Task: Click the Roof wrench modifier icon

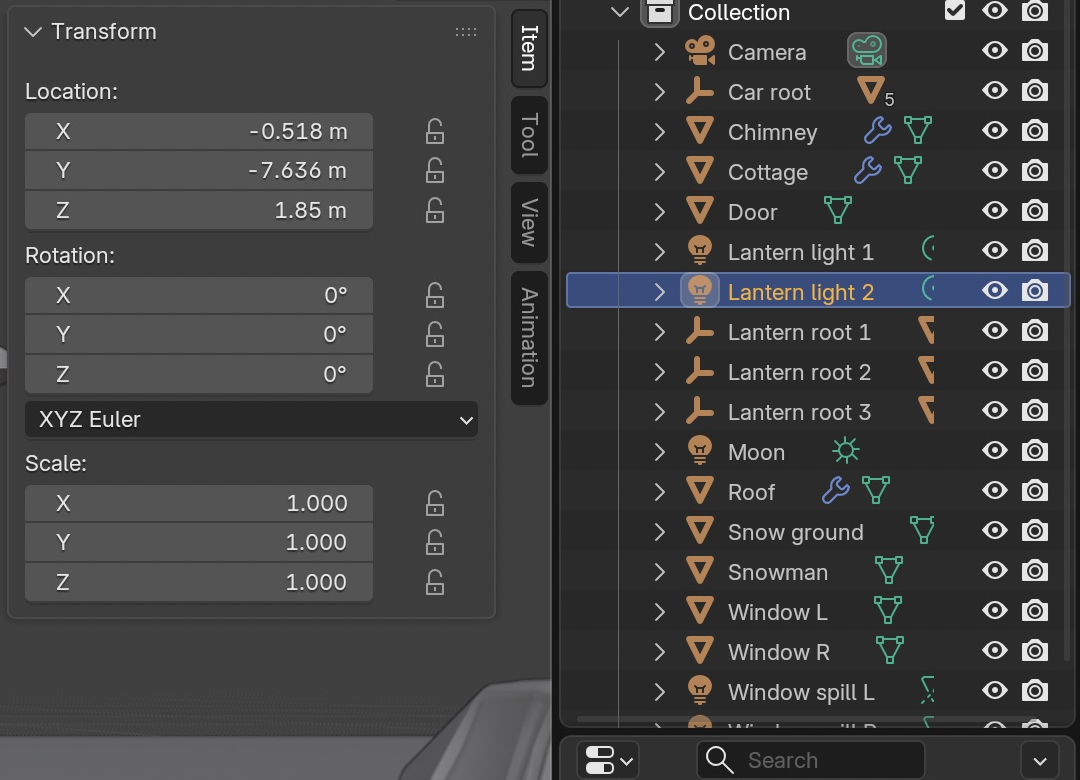Action: [x=835, y=491]
